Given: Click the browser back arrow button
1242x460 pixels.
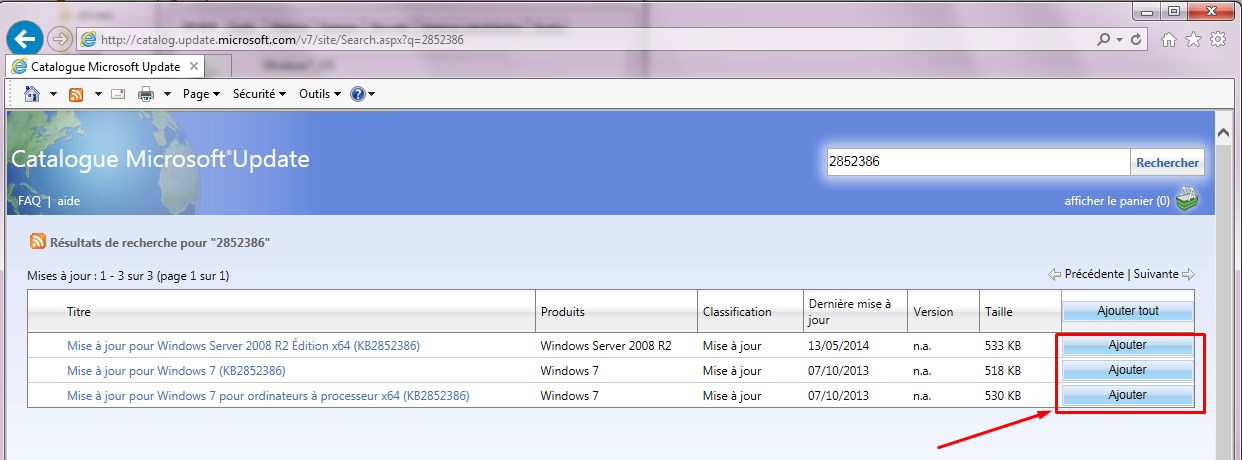Looking at the screenshot, I should tap(24, 39).
